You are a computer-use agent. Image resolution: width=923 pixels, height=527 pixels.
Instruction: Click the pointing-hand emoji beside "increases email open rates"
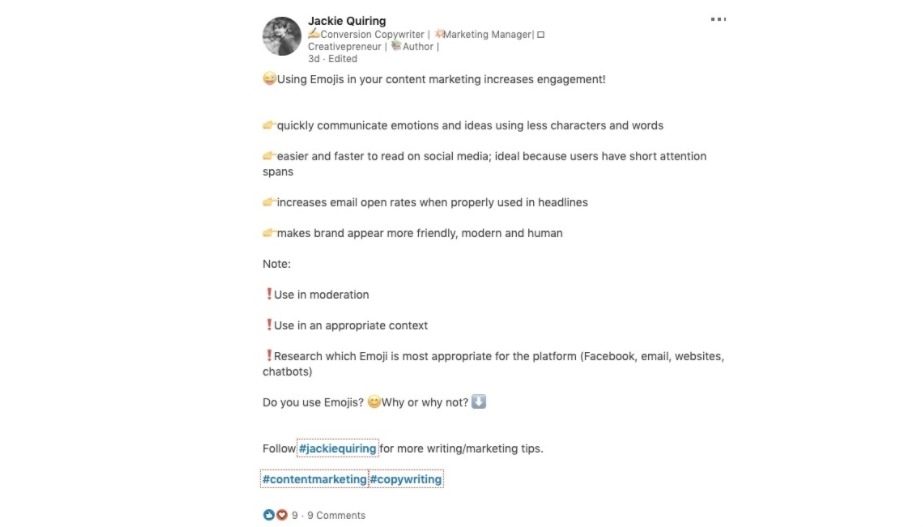click(x=269, y=202)
